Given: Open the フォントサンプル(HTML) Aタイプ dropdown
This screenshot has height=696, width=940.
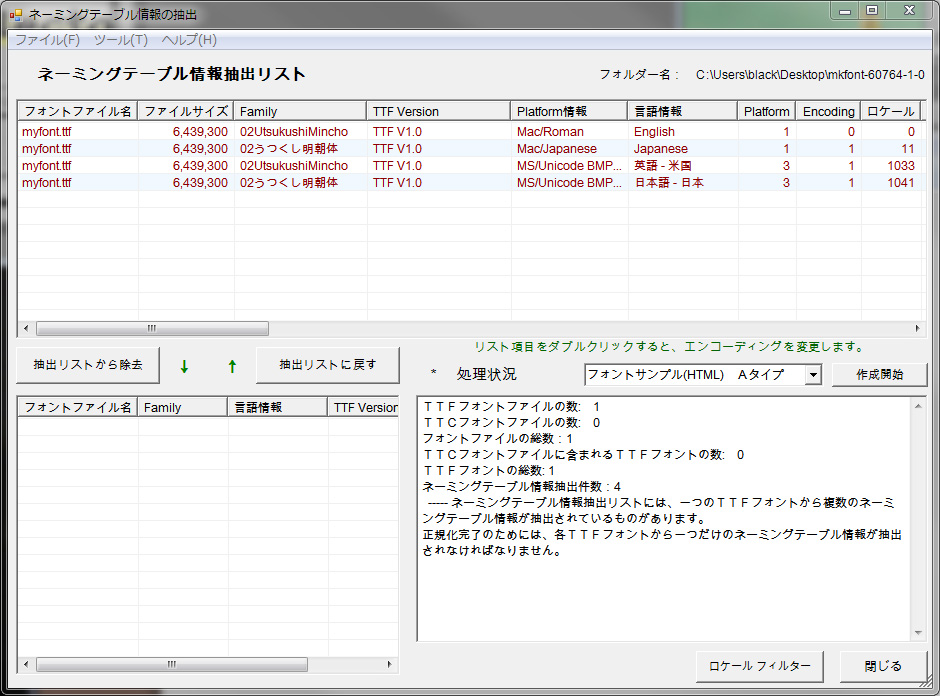Looking at the screenshot, I should click(x=813, y=375).
